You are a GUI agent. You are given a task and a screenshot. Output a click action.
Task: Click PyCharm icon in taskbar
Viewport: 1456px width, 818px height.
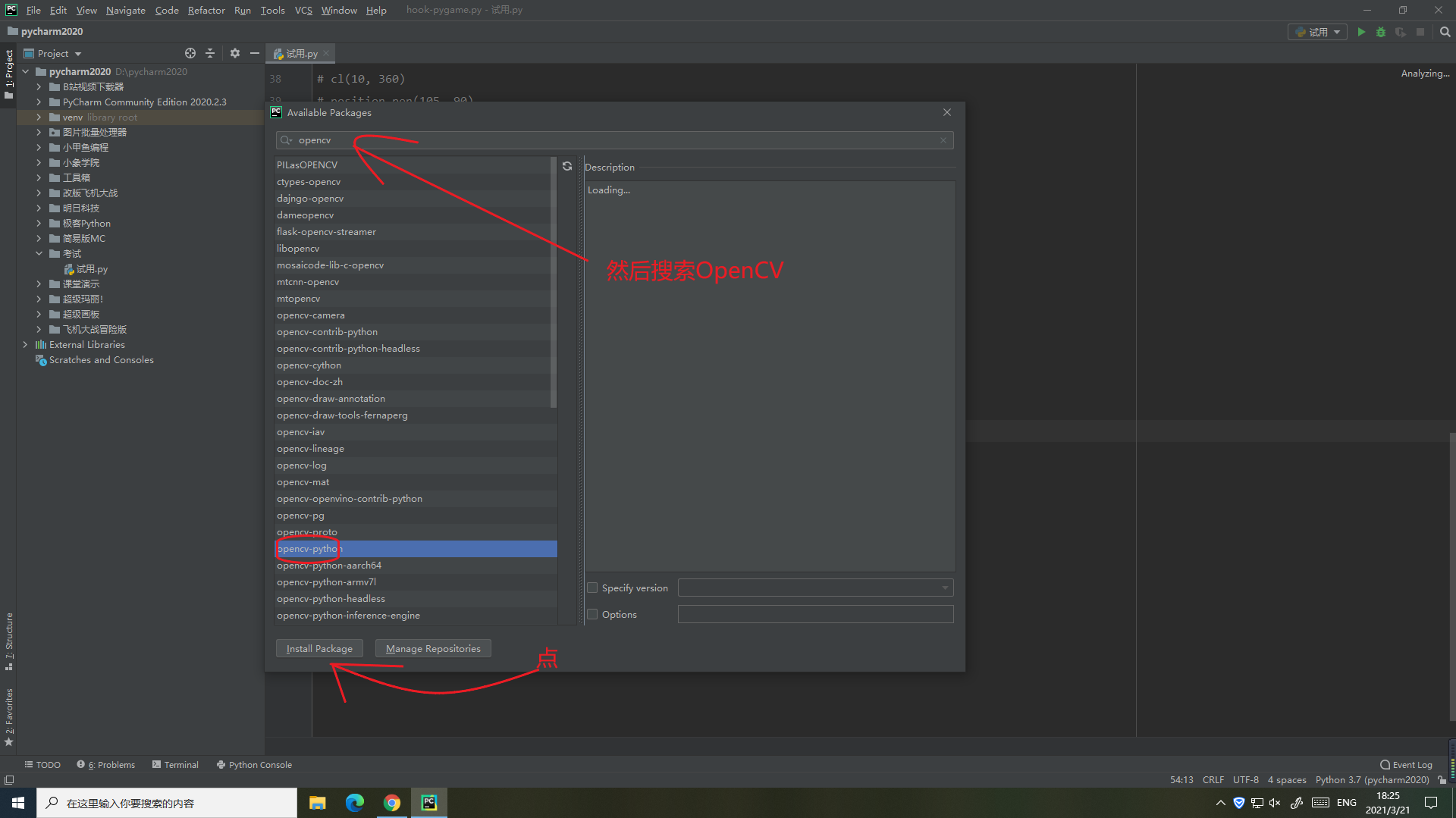429,803
